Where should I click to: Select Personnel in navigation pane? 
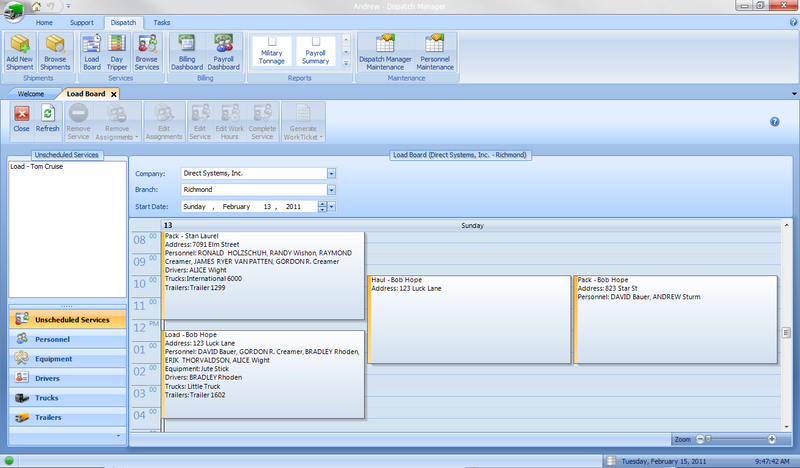point(67,339)
